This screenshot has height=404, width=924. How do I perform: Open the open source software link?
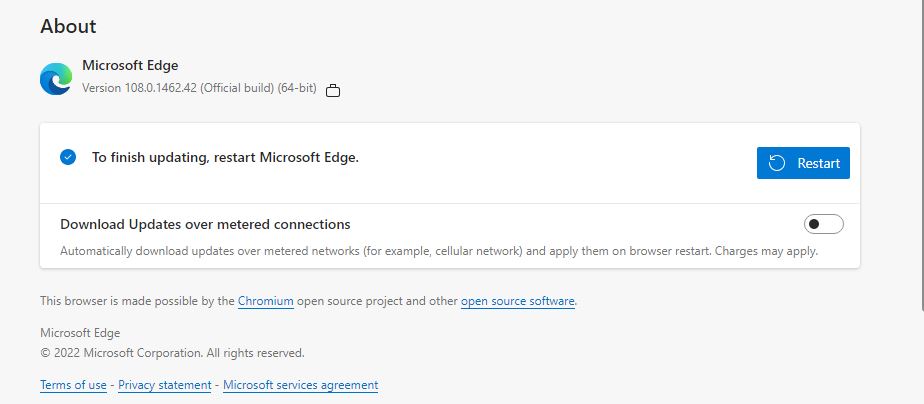[517, 301]
